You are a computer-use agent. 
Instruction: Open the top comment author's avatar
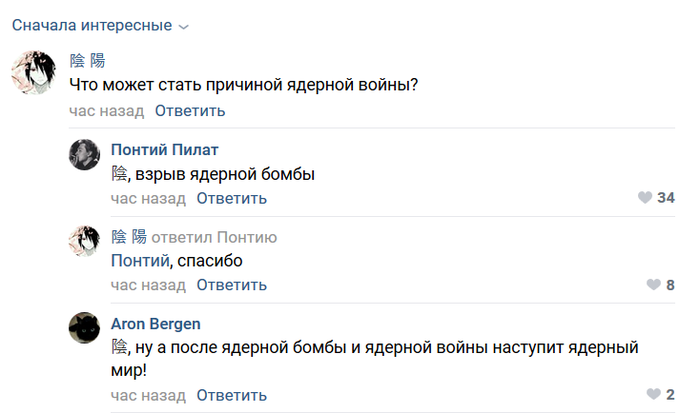click(x=32, y=72)
